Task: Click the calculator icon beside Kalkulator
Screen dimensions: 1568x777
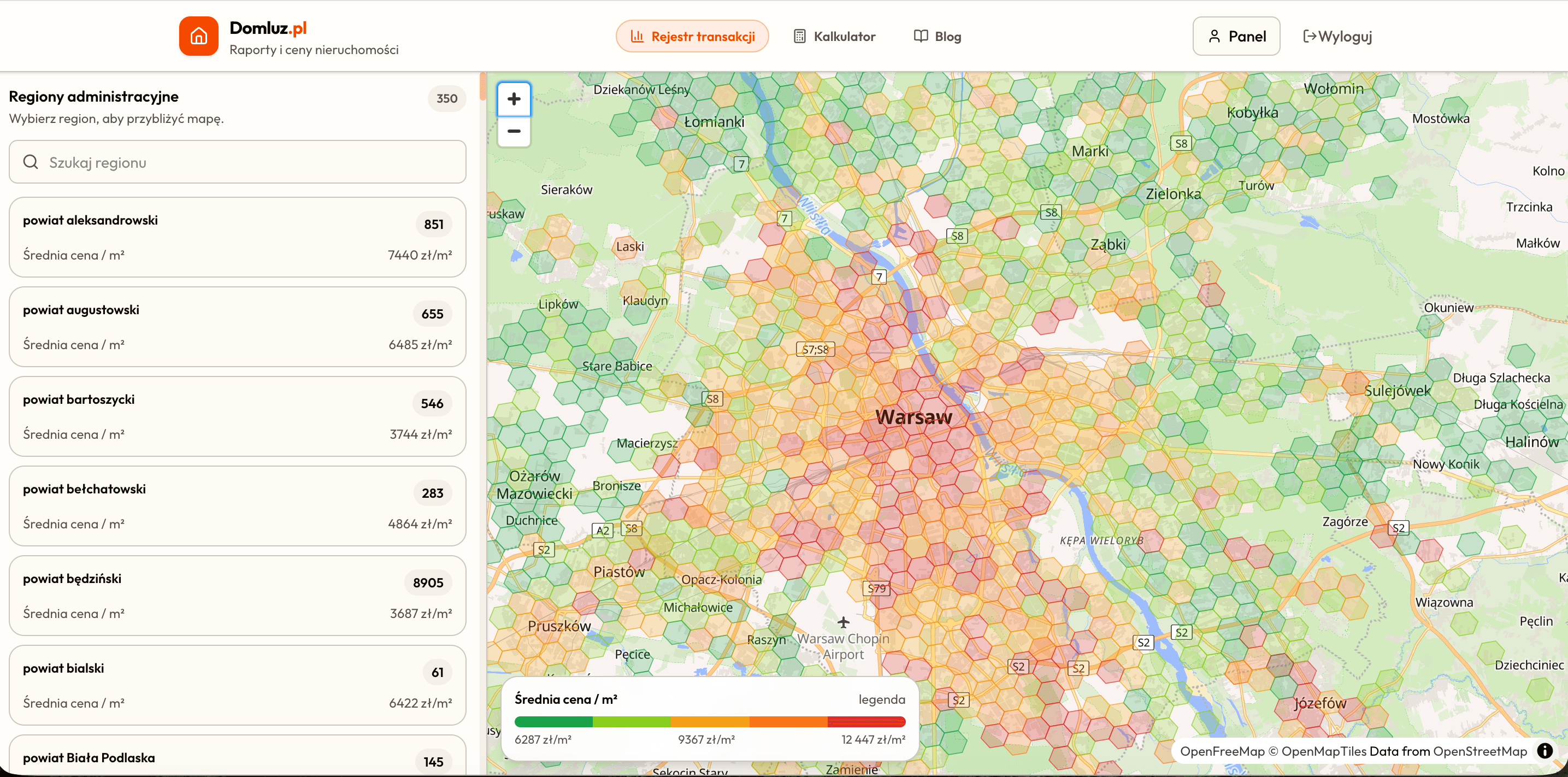Action: pos(800,36)
